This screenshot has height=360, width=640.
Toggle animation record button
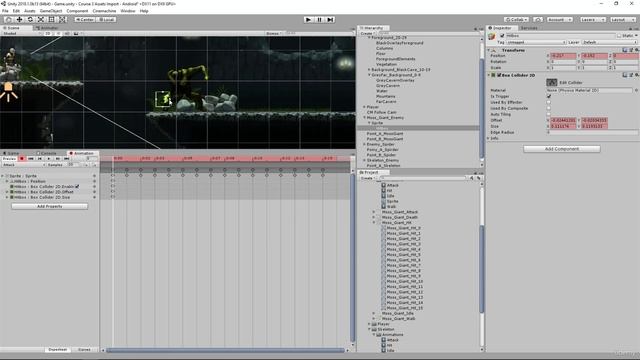[22, 158]
